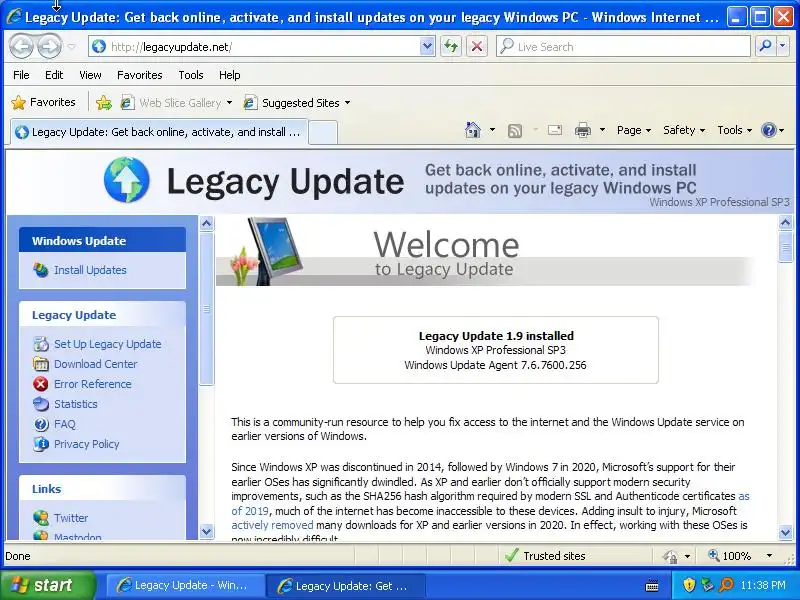
Task: Open the Error Reference link
Action: (x=92, y=384)
